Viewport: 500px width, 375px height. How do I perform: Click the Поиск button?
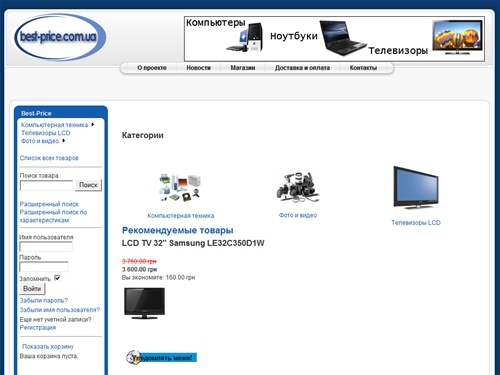(88, 185)
